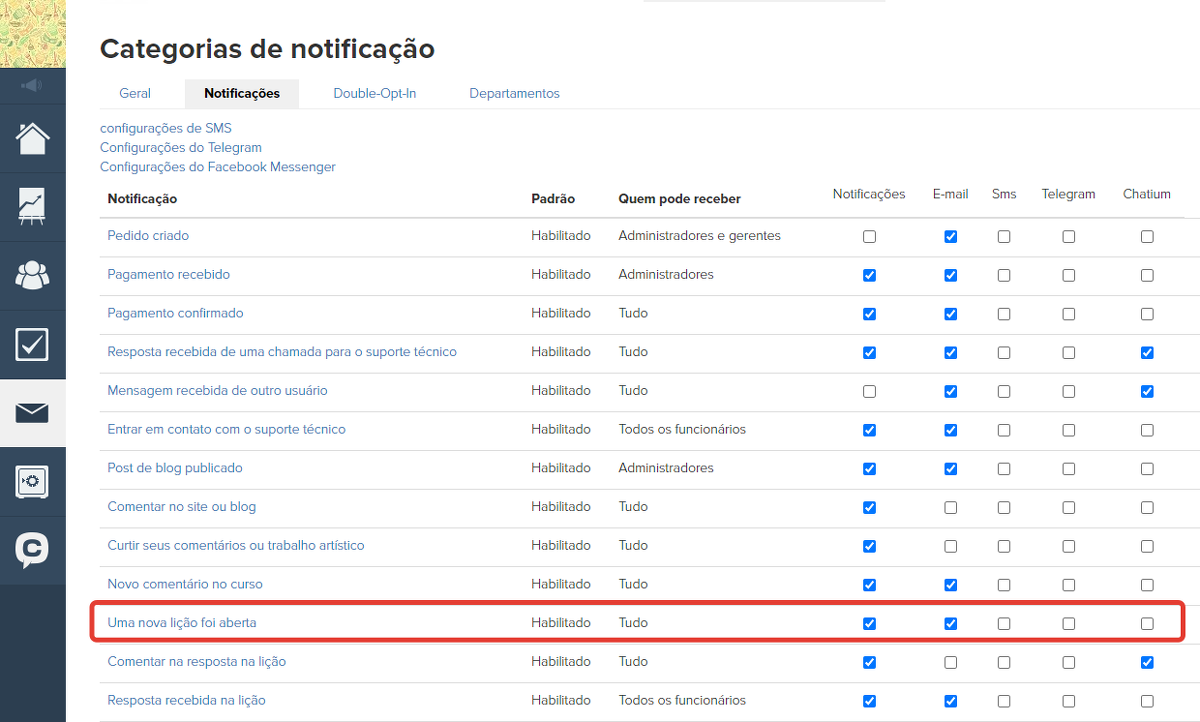Click the speaker sound icon in sidebar
This screenshot has height=722, width=1200.
[33, 86]
